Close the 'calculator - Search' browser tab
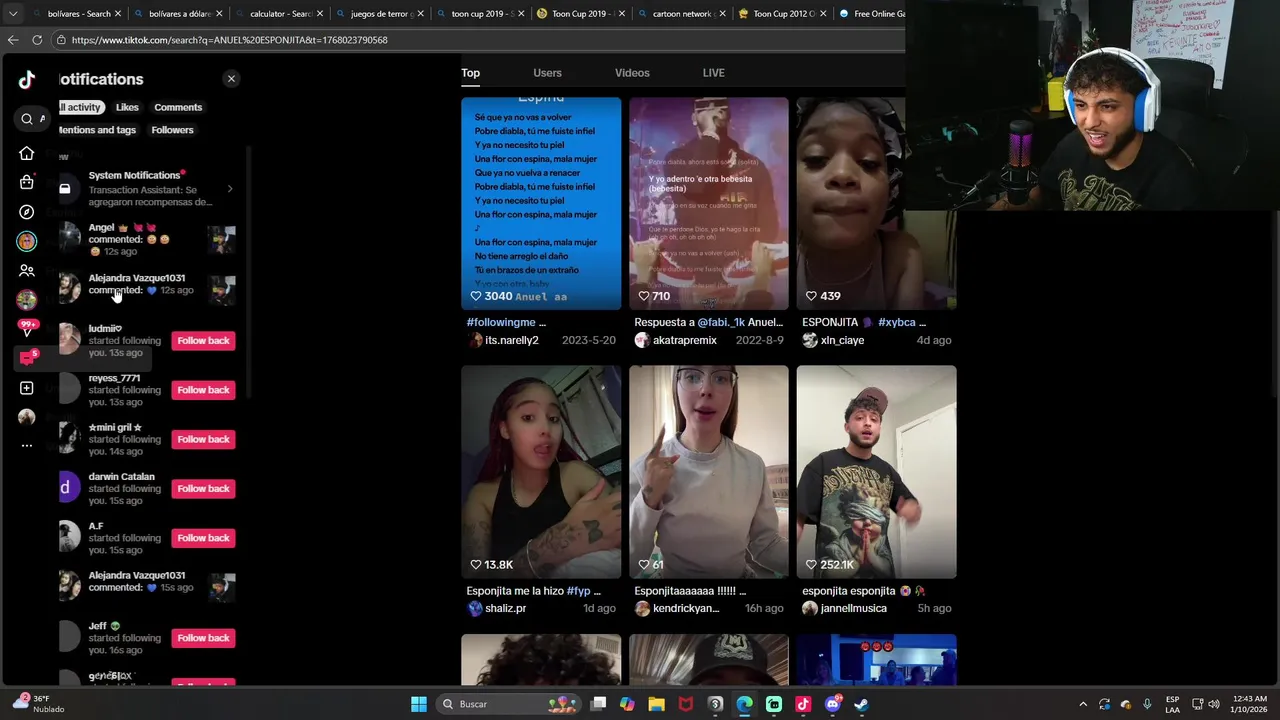Screen dimensions: 1280x720 tap(320, 14)
